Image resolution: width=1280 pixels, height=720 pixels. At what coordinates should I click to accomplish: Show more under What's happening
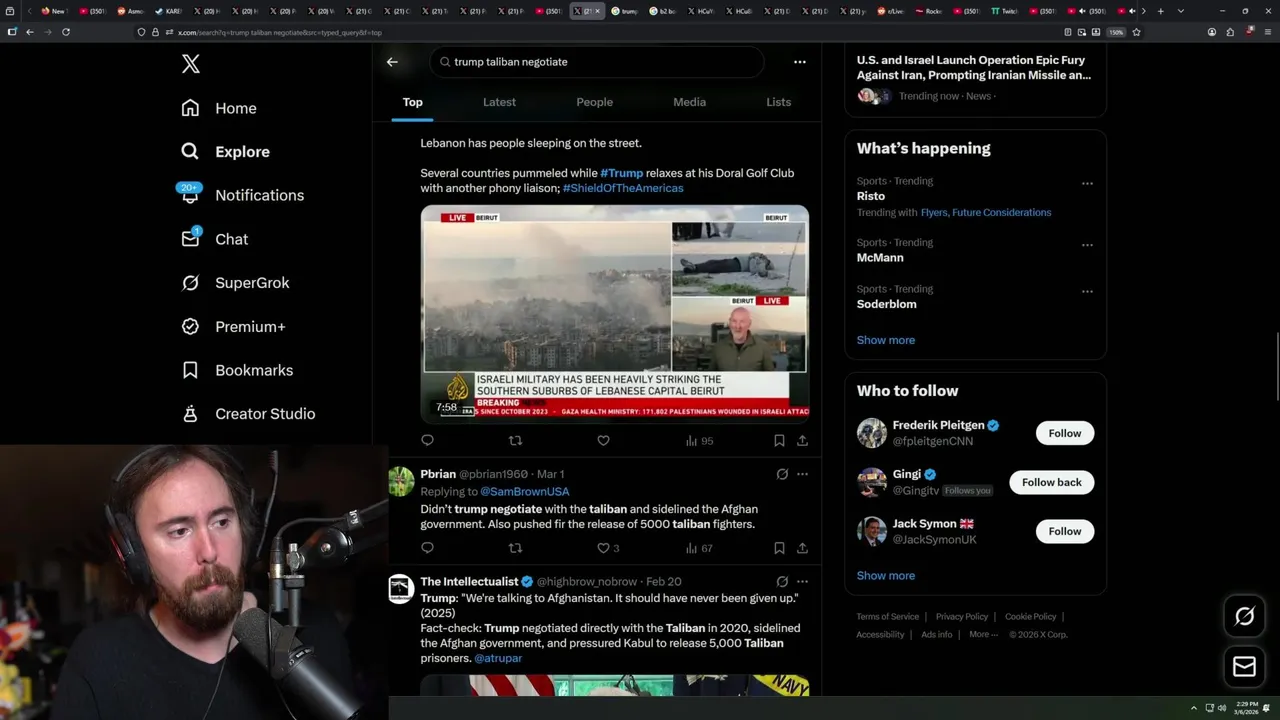885,340
